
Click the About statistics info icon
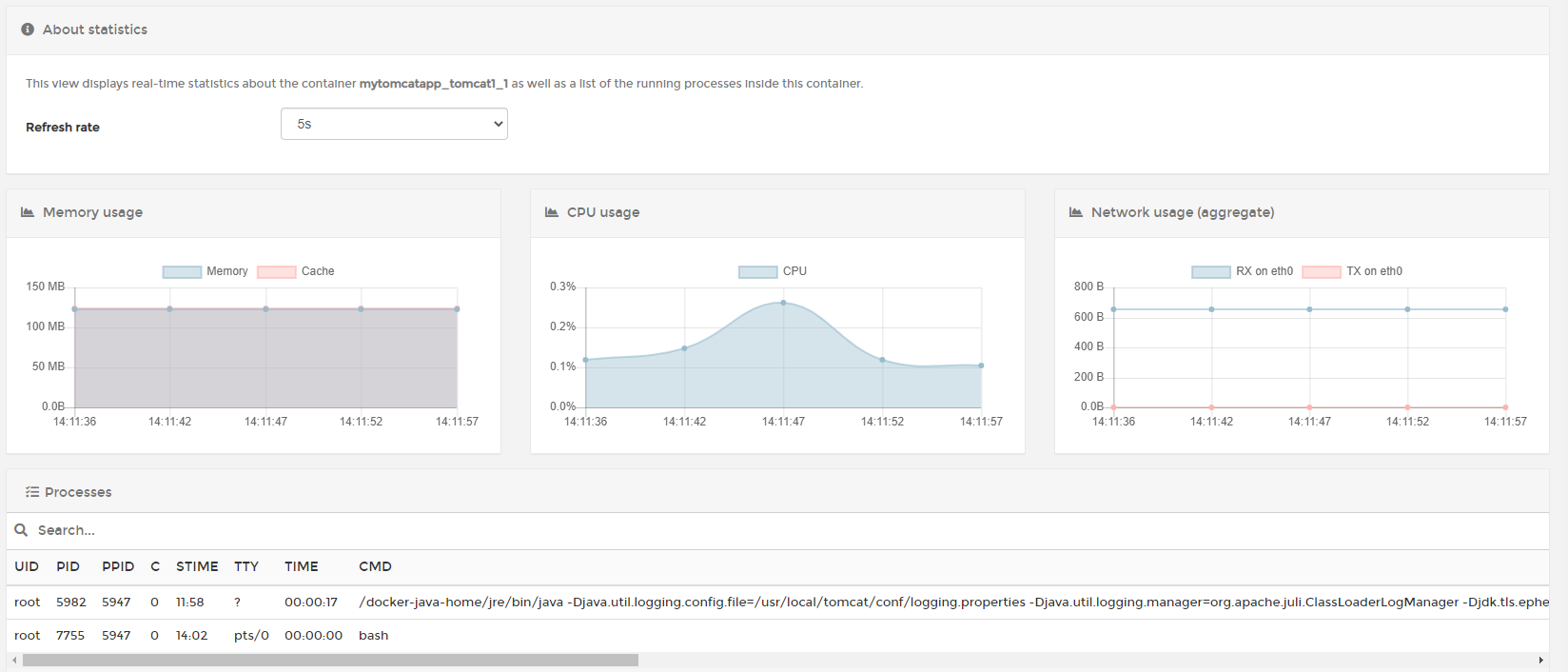28,30
